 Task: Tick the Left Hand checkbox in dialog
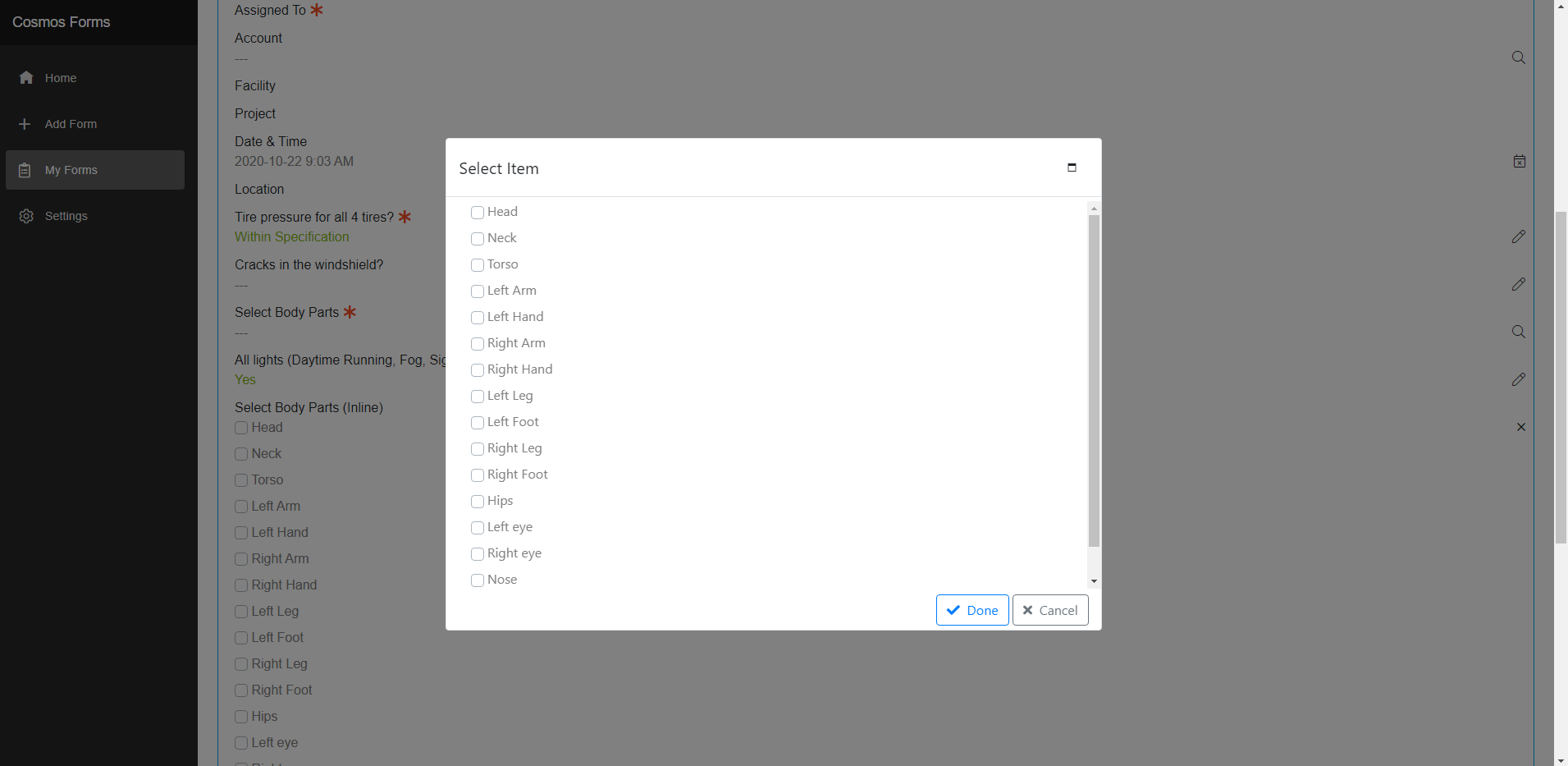point(478,318)
